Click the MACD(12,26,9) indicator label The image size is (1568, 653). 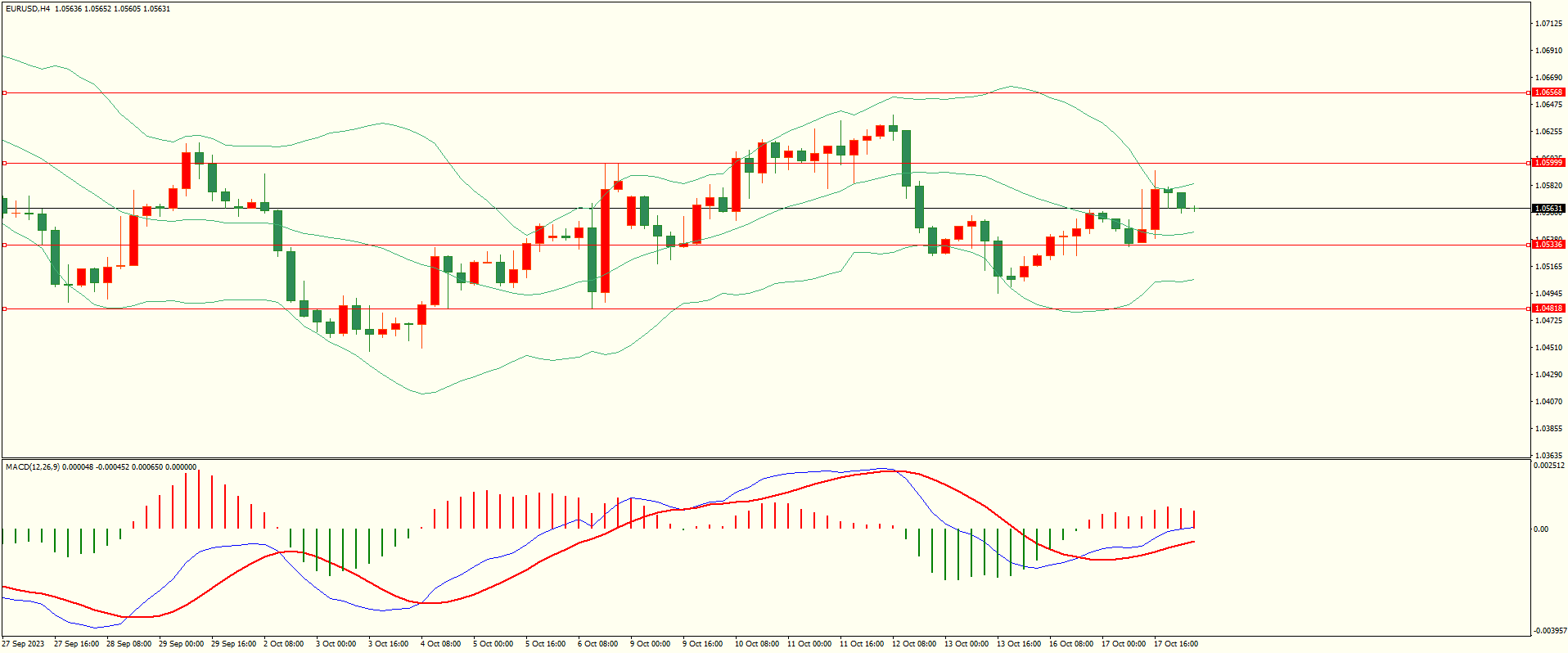point(33,467)
